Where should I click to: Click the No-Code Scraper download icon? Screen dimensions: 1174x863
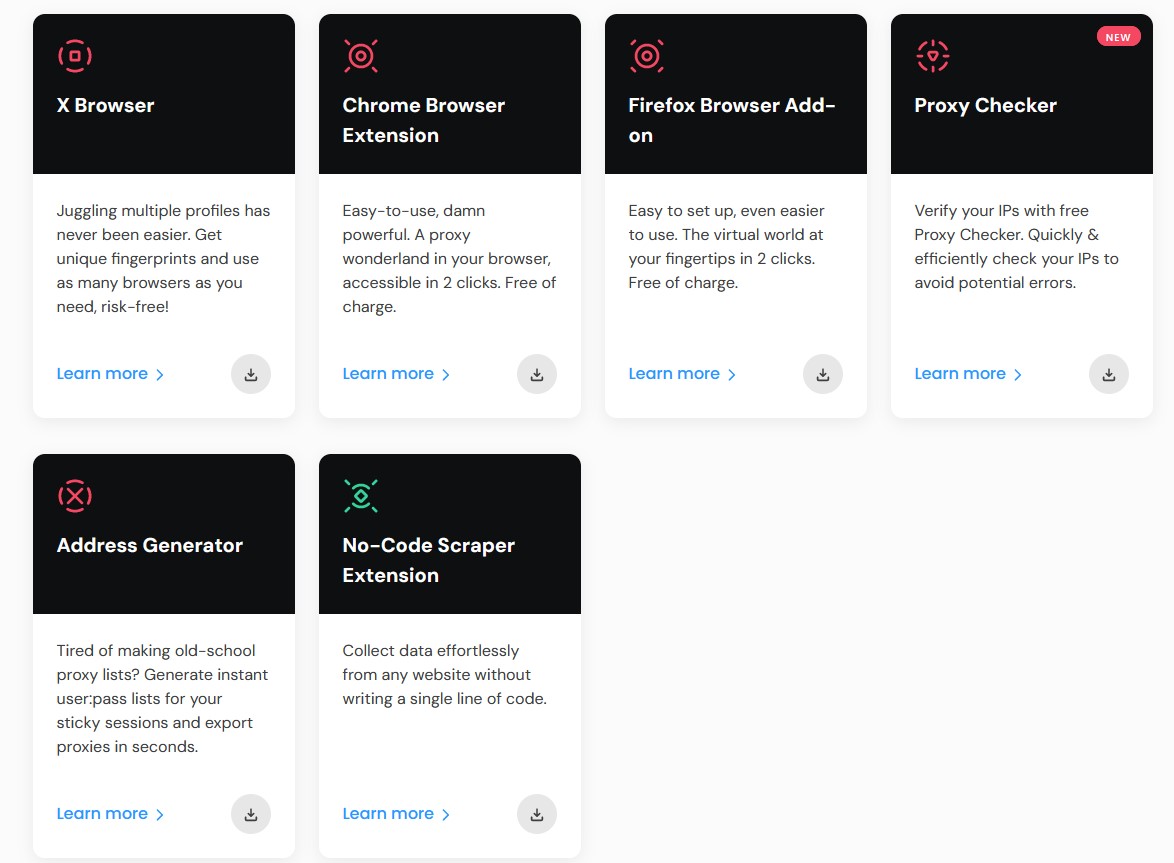point(537,813)
